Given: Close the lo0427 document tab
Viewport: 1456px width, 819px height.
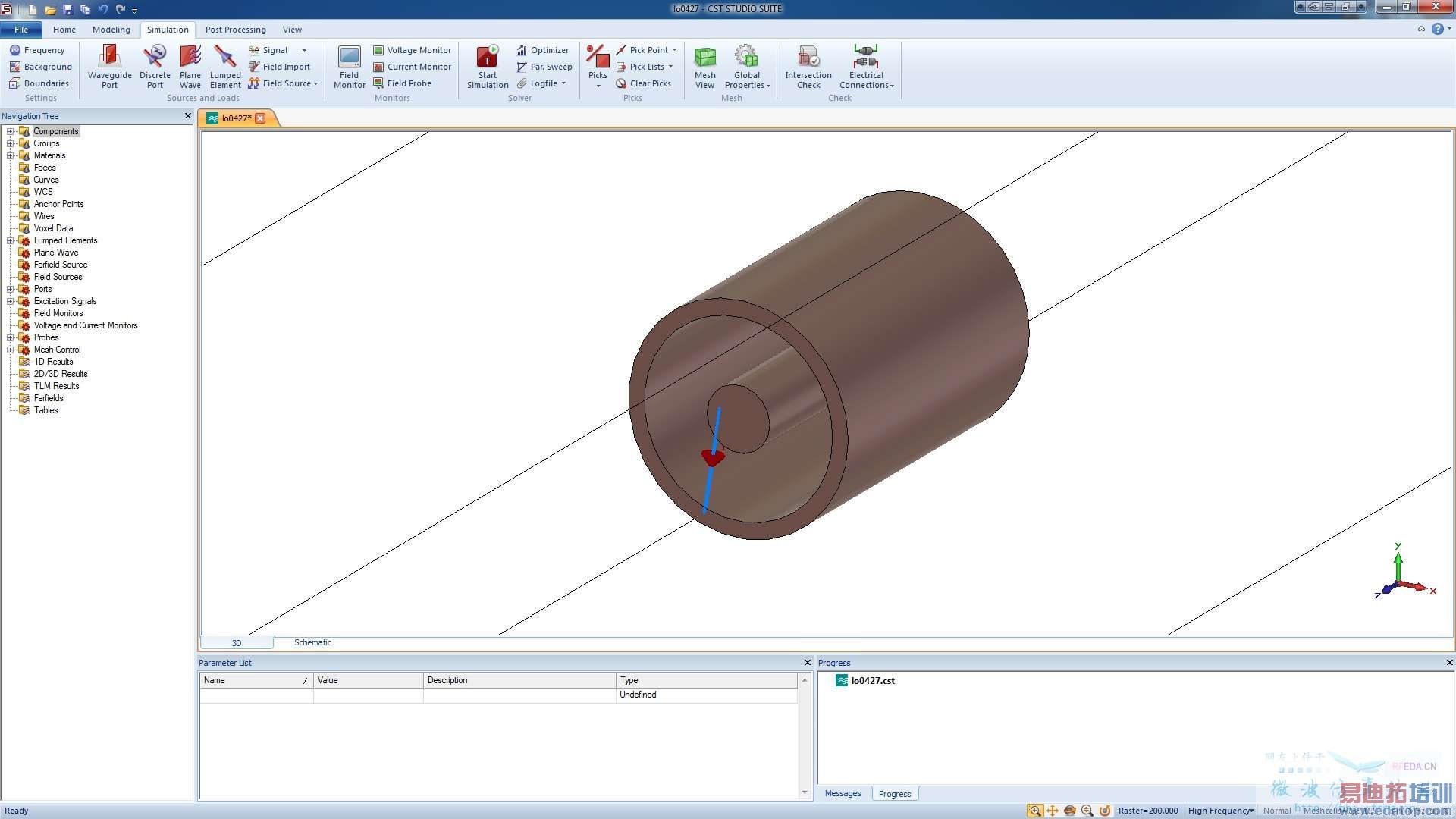Looking at the screenshot, I should [260, 118].
